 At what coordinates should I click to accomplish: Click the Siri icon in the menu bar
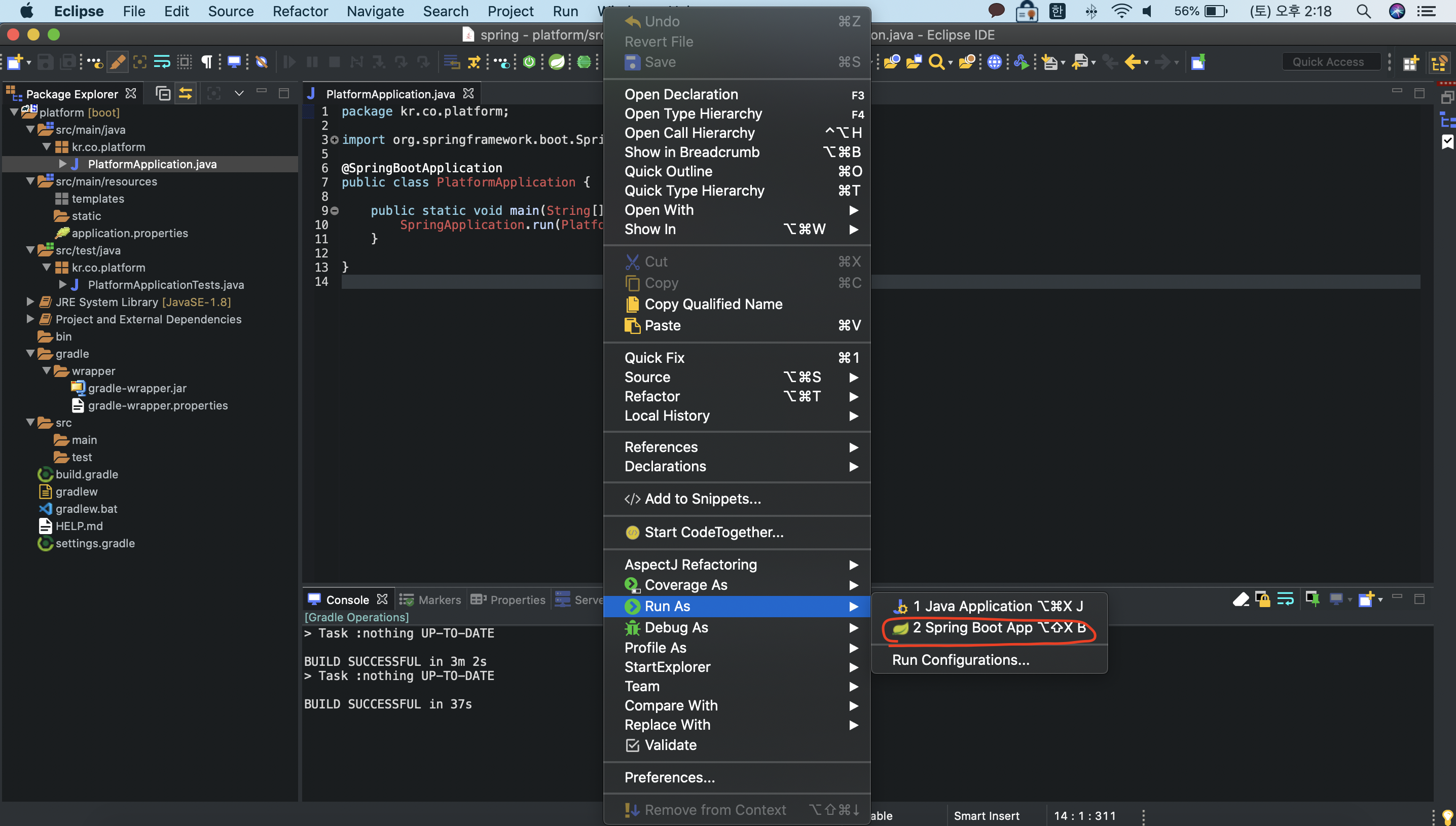1397,11
